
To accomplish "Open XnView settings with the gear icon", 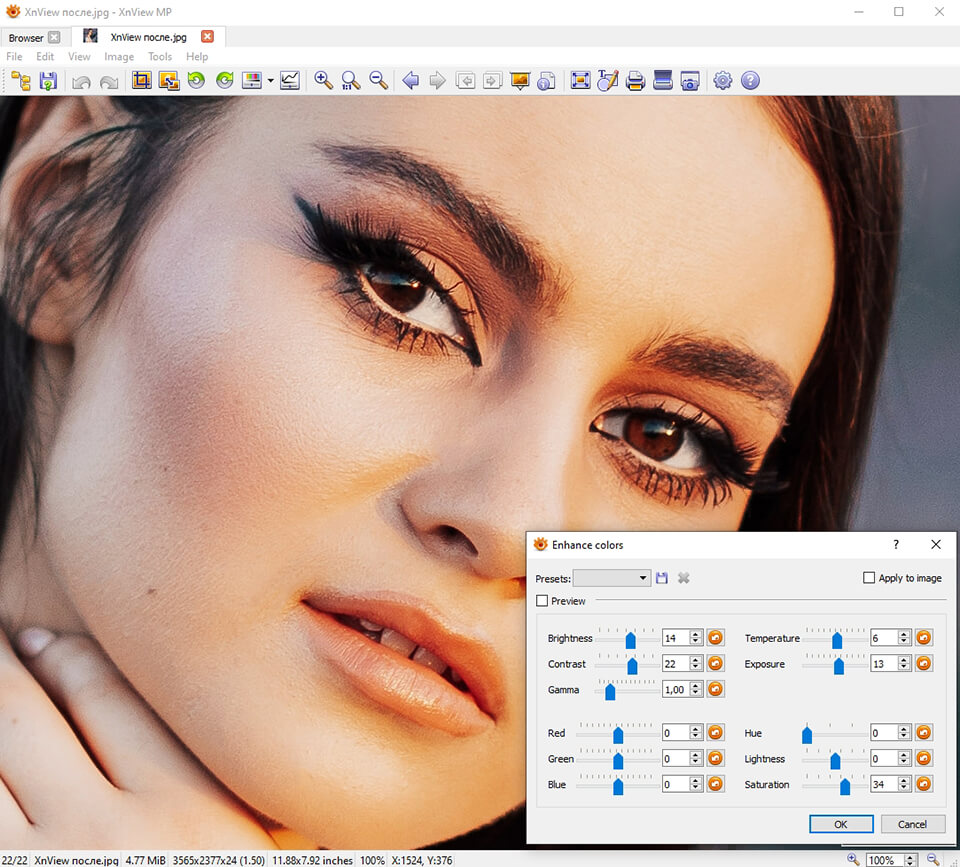I will [x=722, y=80].
